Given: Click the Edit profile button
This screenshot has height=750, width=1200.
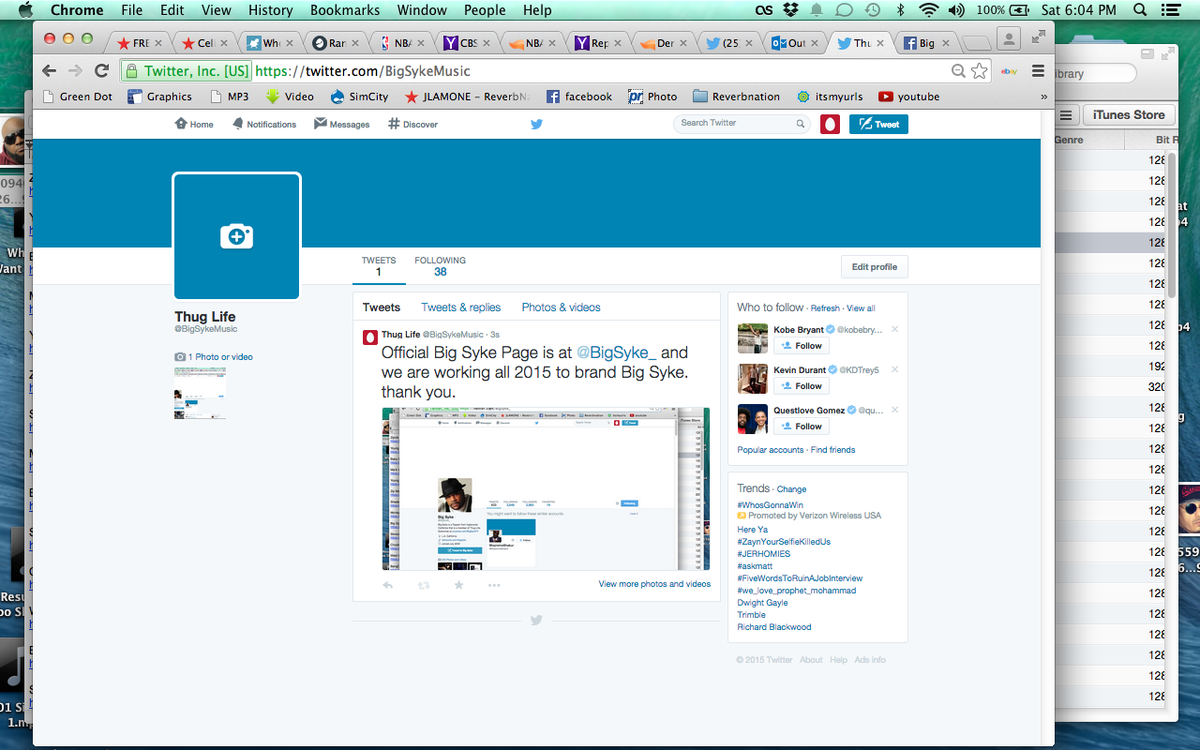Looking at the screenshot, I should coord(874,267).
